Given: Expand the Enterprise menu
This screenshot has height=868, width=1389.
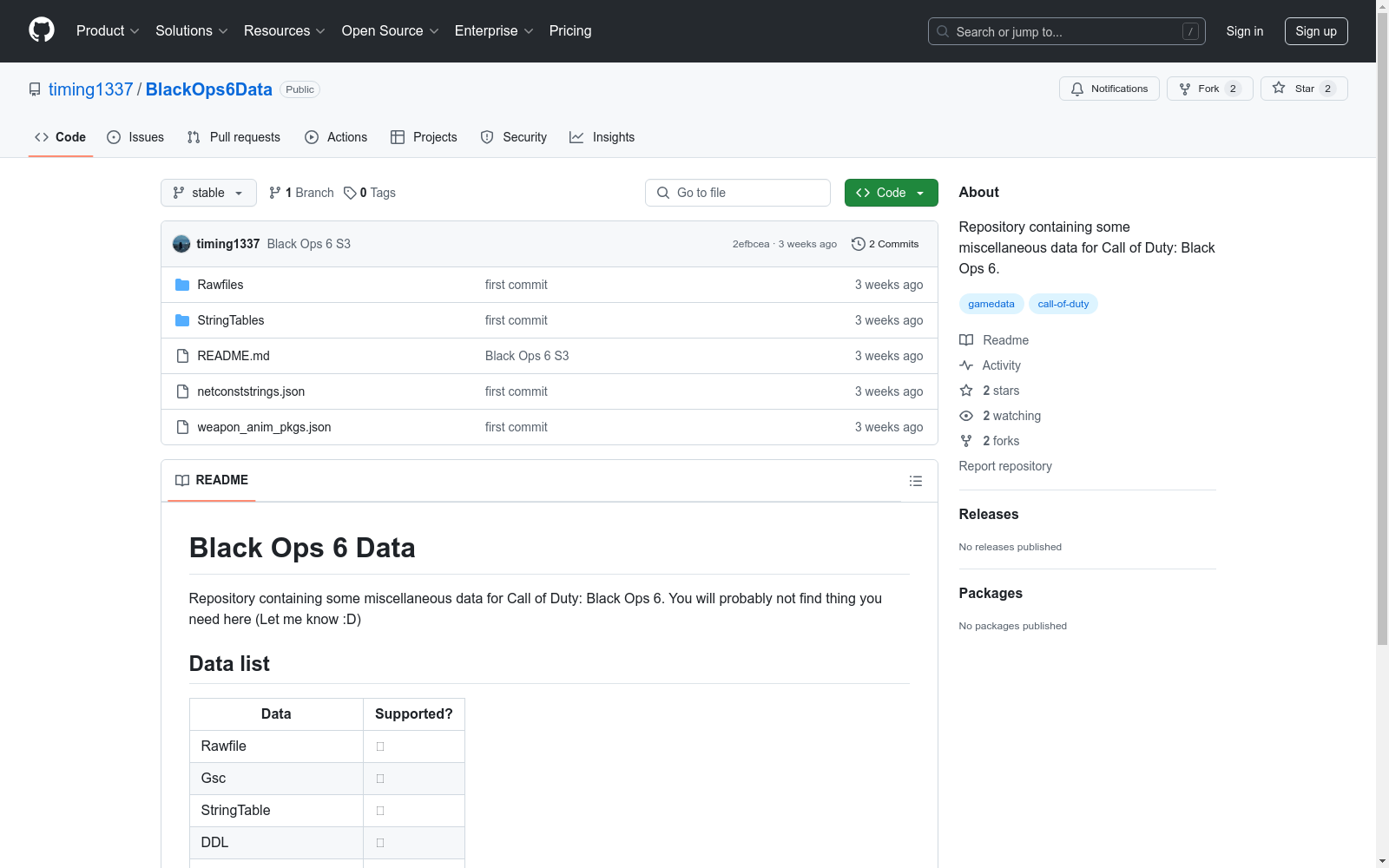Looking at the screenshot, I should (x=494, y=31).
